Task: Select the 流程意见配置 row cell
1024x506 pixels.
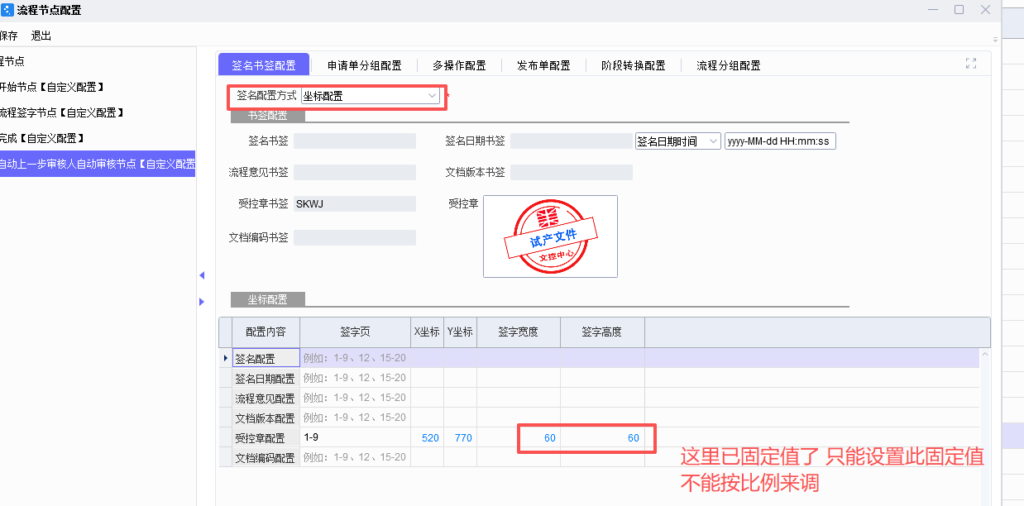Action: coord(266,398)
